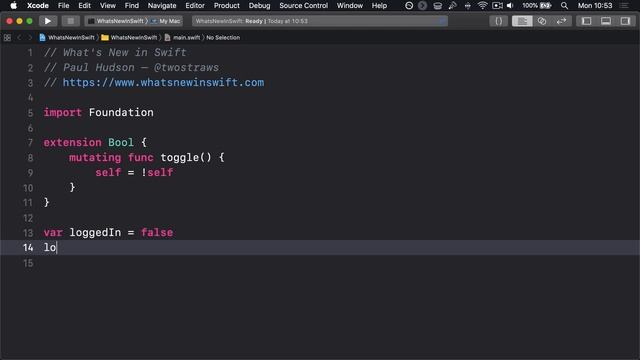Go forward in editor history
Viewport: 640px width, 360px height.
[29, 38]
